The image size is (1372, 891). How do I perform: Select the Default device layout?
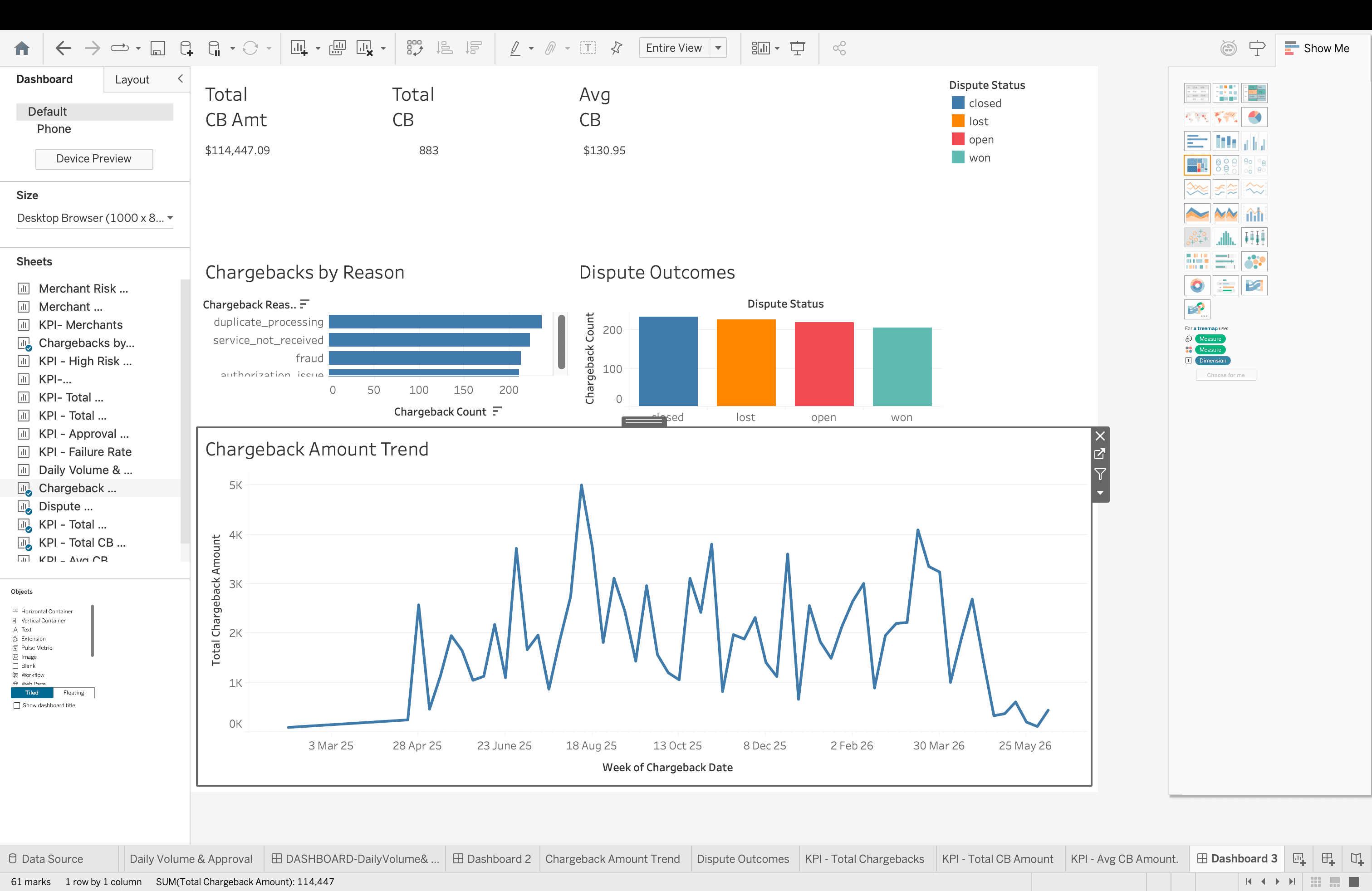point(94,111)
